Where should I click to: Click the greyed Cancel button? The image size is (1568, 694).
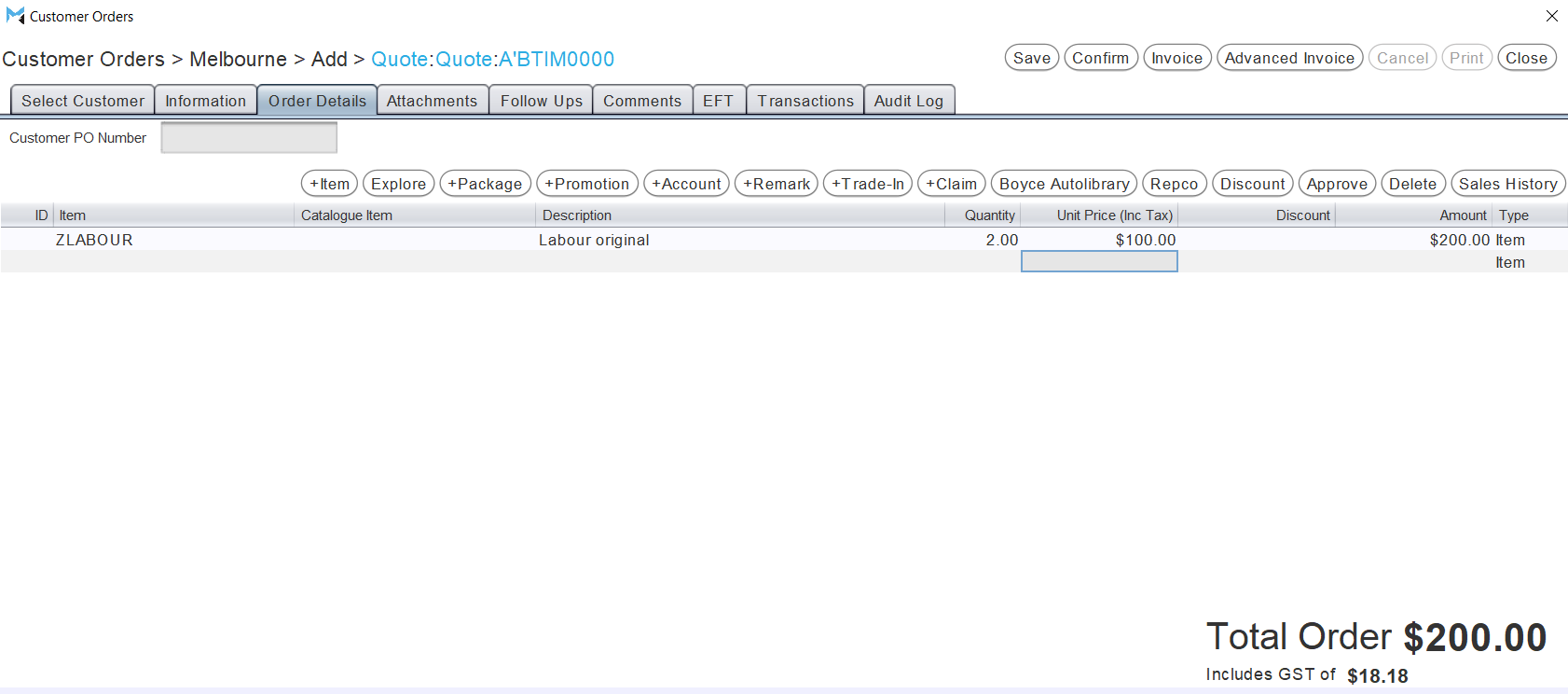coord(1402,58)
